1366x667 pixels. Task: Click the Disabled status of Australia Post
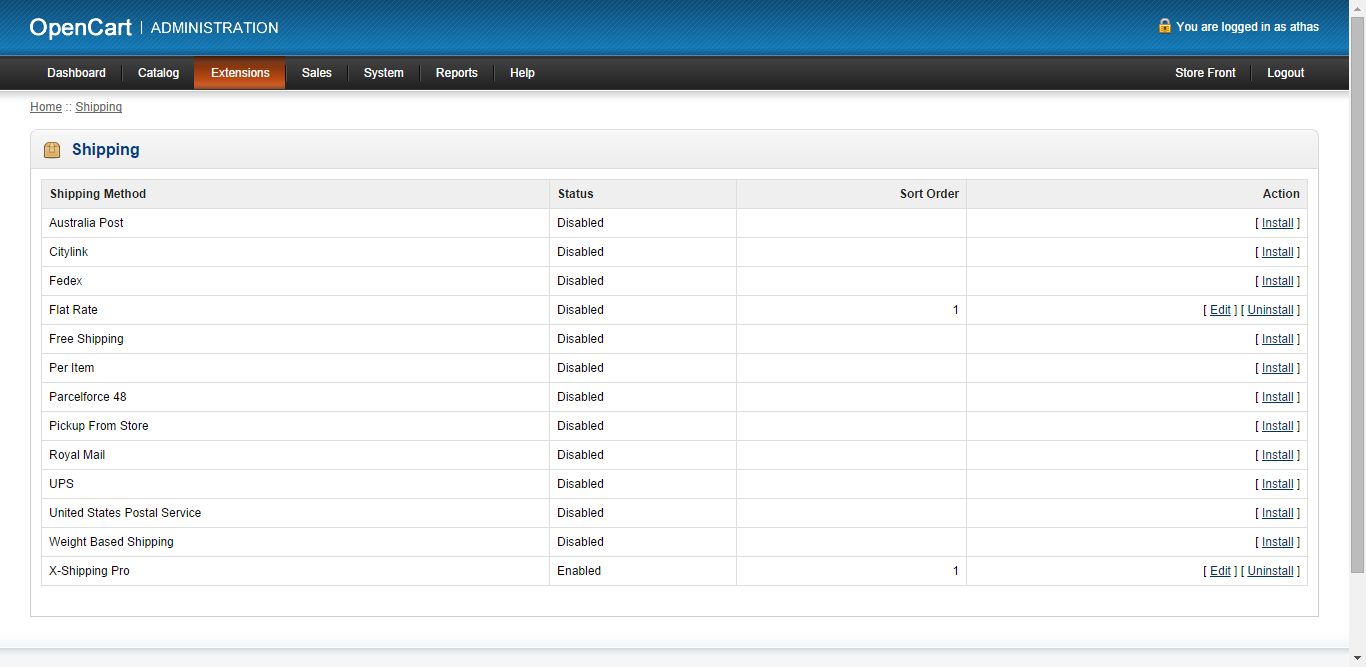[580, 223]
